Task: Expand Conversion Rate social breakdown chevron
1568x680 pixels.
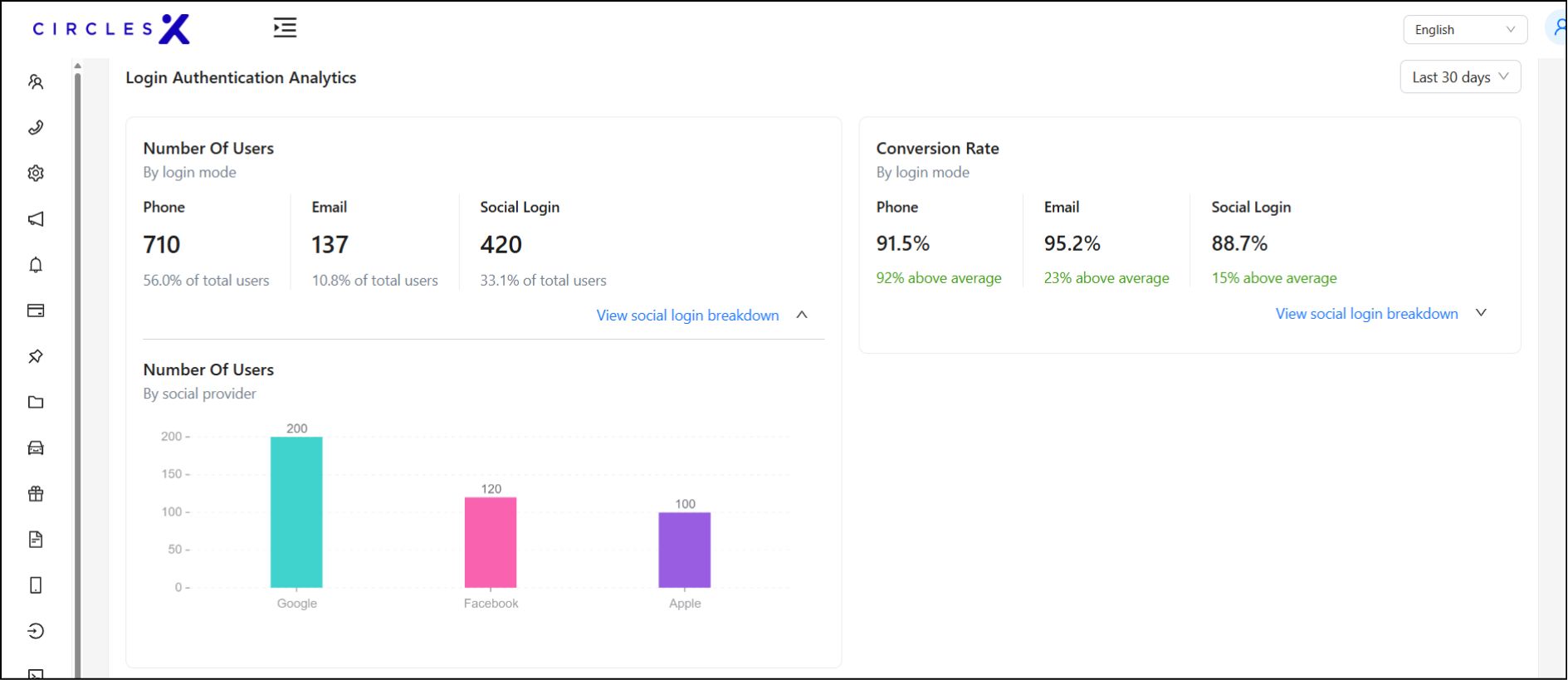Action: pos(1481,313)
